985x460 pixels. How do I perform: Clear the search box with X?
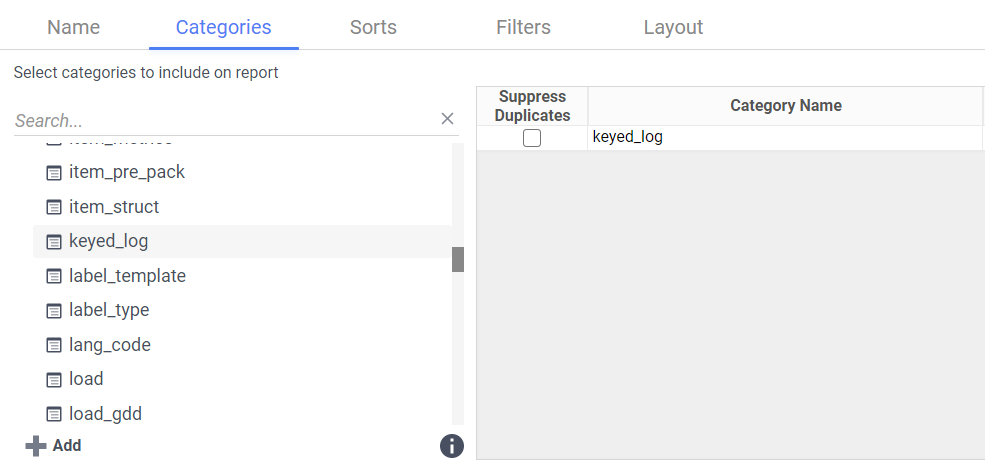pyautogui.click(x=447, y=119)
